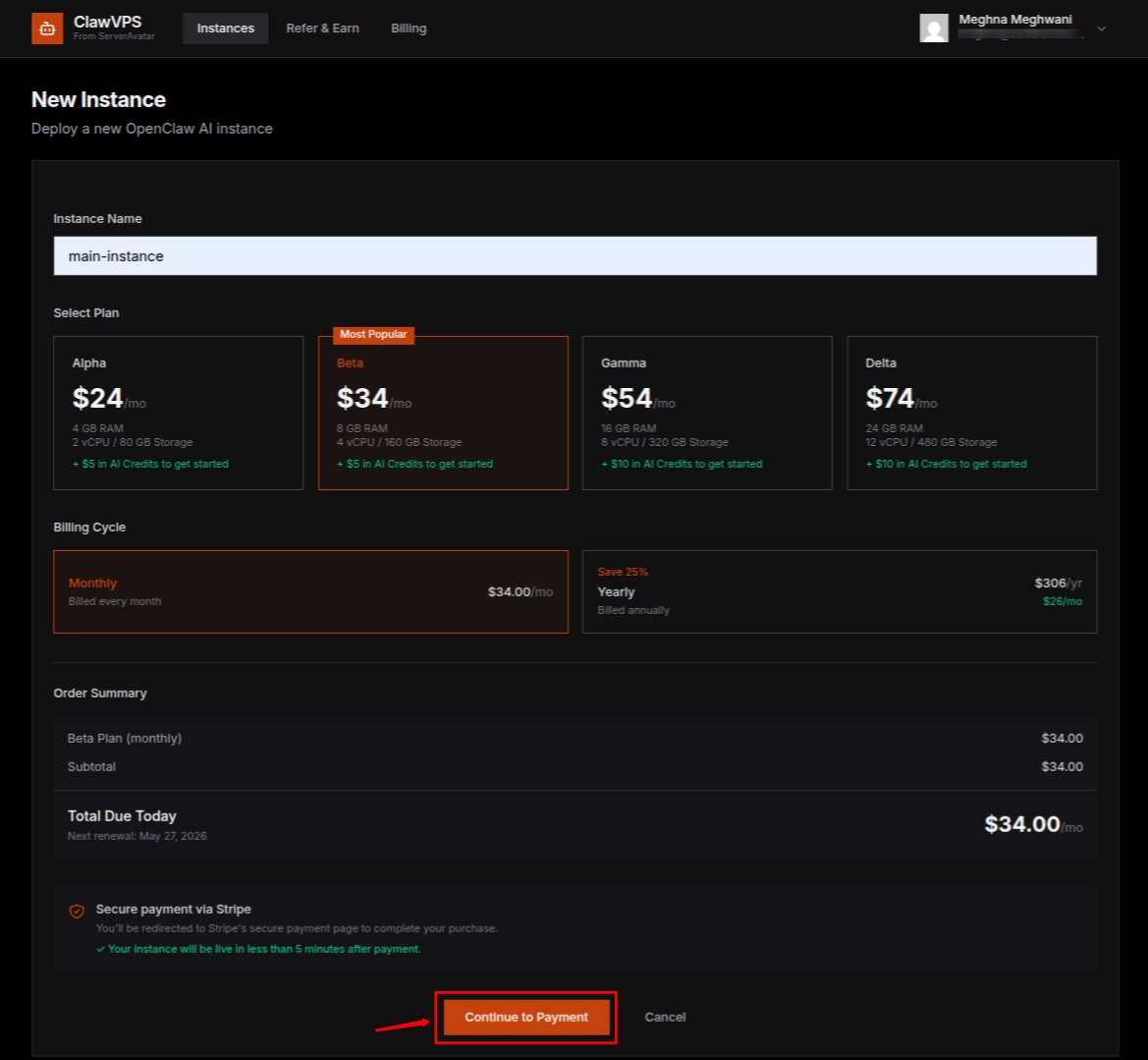Screen dimensions: 1148x1060
Task: Choose the Gamma $54 plan card
Action: tap(707, 413)
